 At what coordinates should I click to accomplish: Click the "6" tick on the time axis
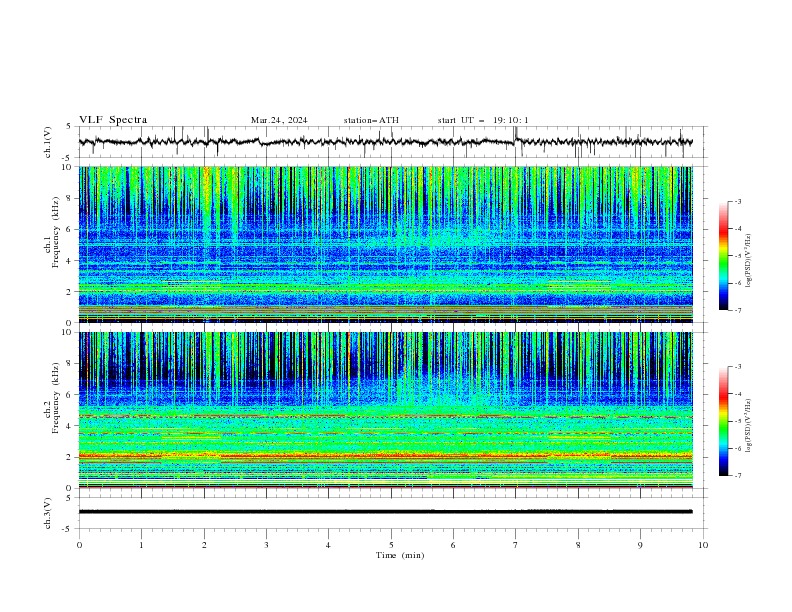click(x=453, y=545)
